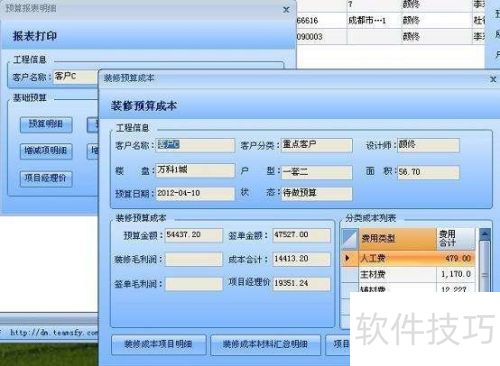The width and height of the screenshot is (500, 366).
Task: Click the 主材费 row selector cell
Action: [x=350, y=274]
